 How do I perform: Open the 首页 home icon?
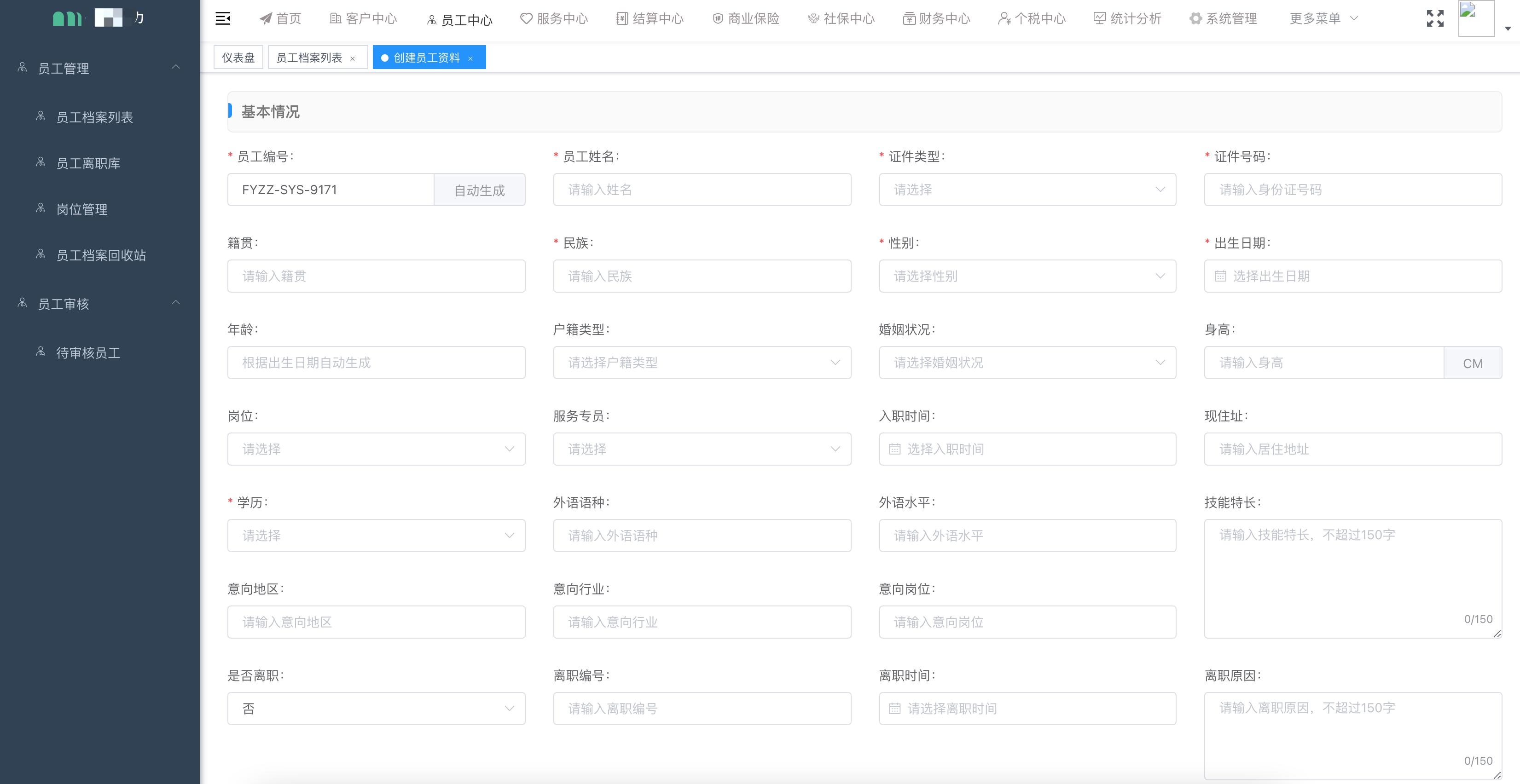(x=265, y=18)
